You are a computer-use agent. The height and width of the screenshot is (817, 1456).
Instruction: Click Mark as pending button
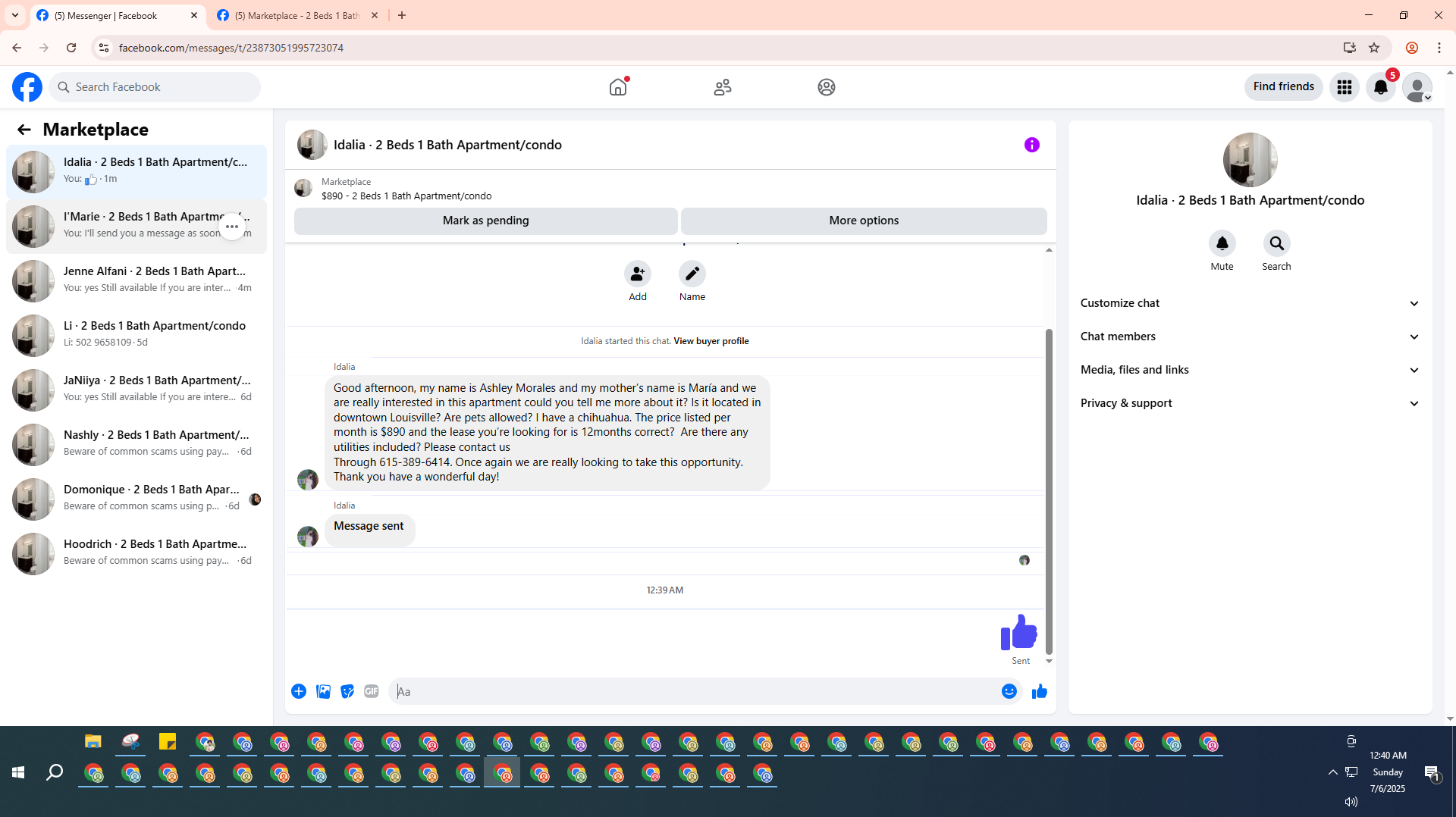tap(486, 221)
